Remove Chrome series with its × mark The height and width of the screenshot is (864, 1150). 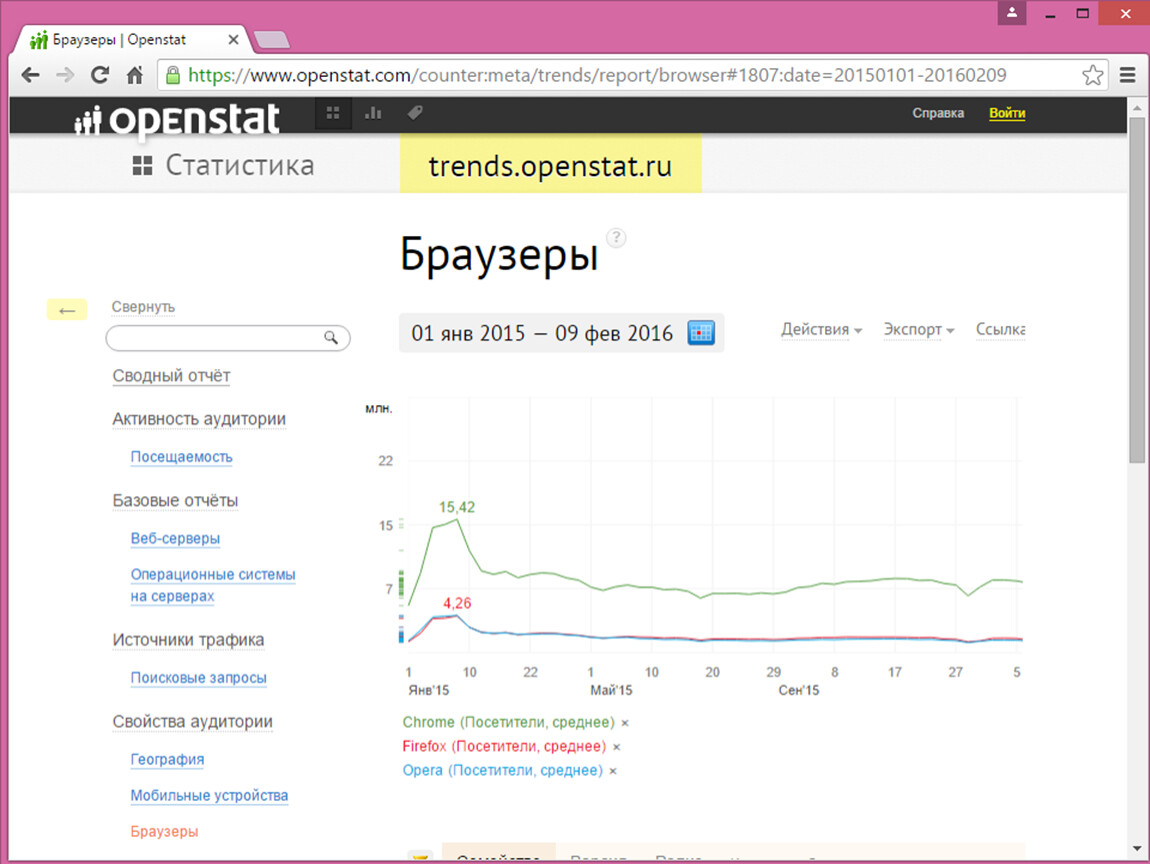[x=625, y=723]
